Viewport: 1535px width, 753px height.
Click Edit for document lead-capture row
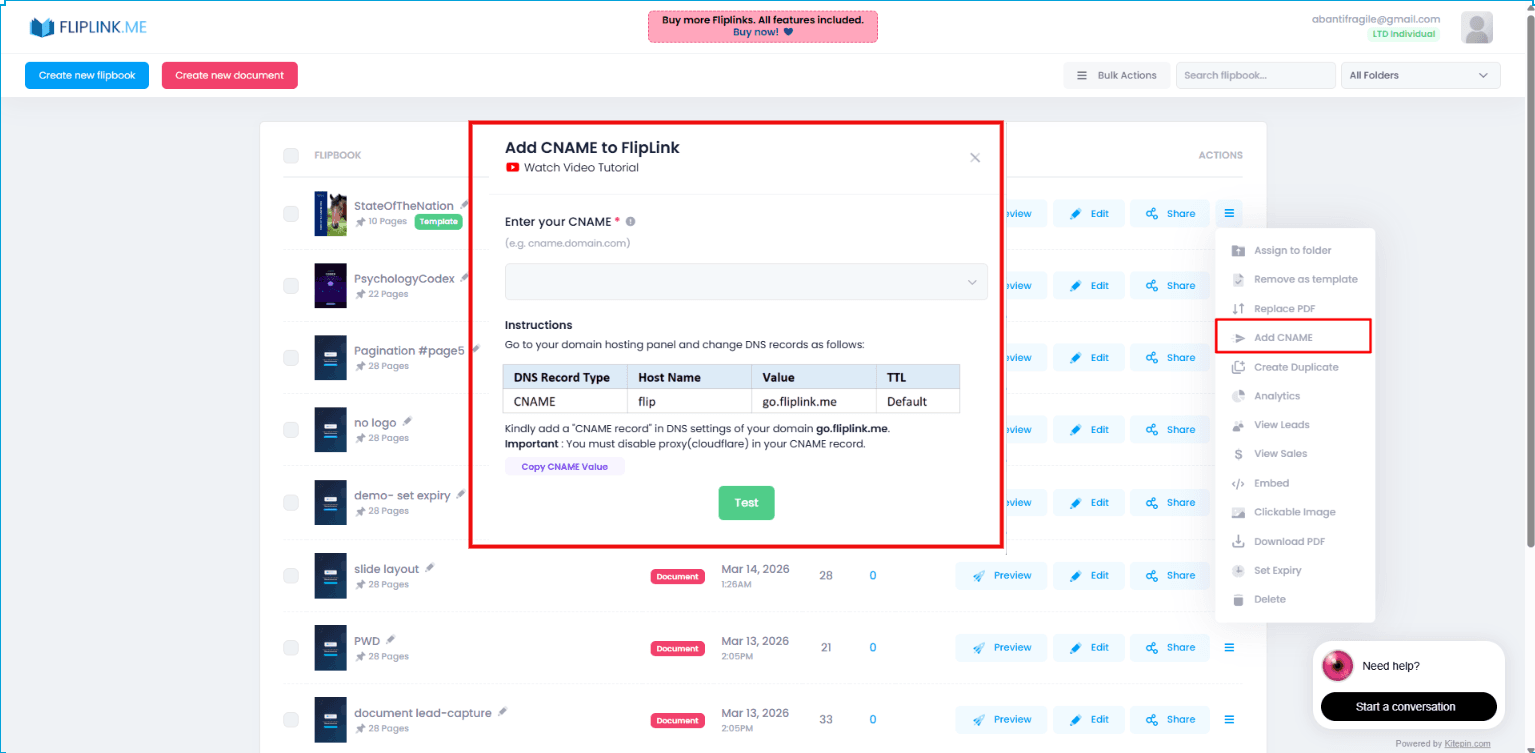(x=1089, y=719)
